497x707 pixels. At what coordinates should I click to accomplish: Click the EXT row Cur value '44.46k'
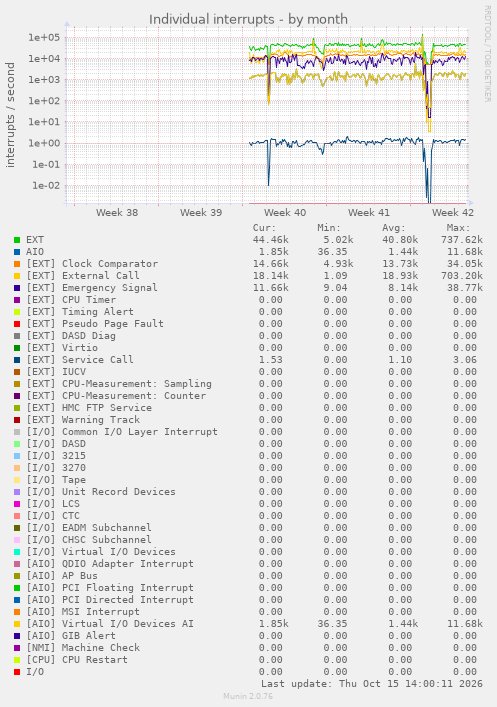[x=271, y=240]
